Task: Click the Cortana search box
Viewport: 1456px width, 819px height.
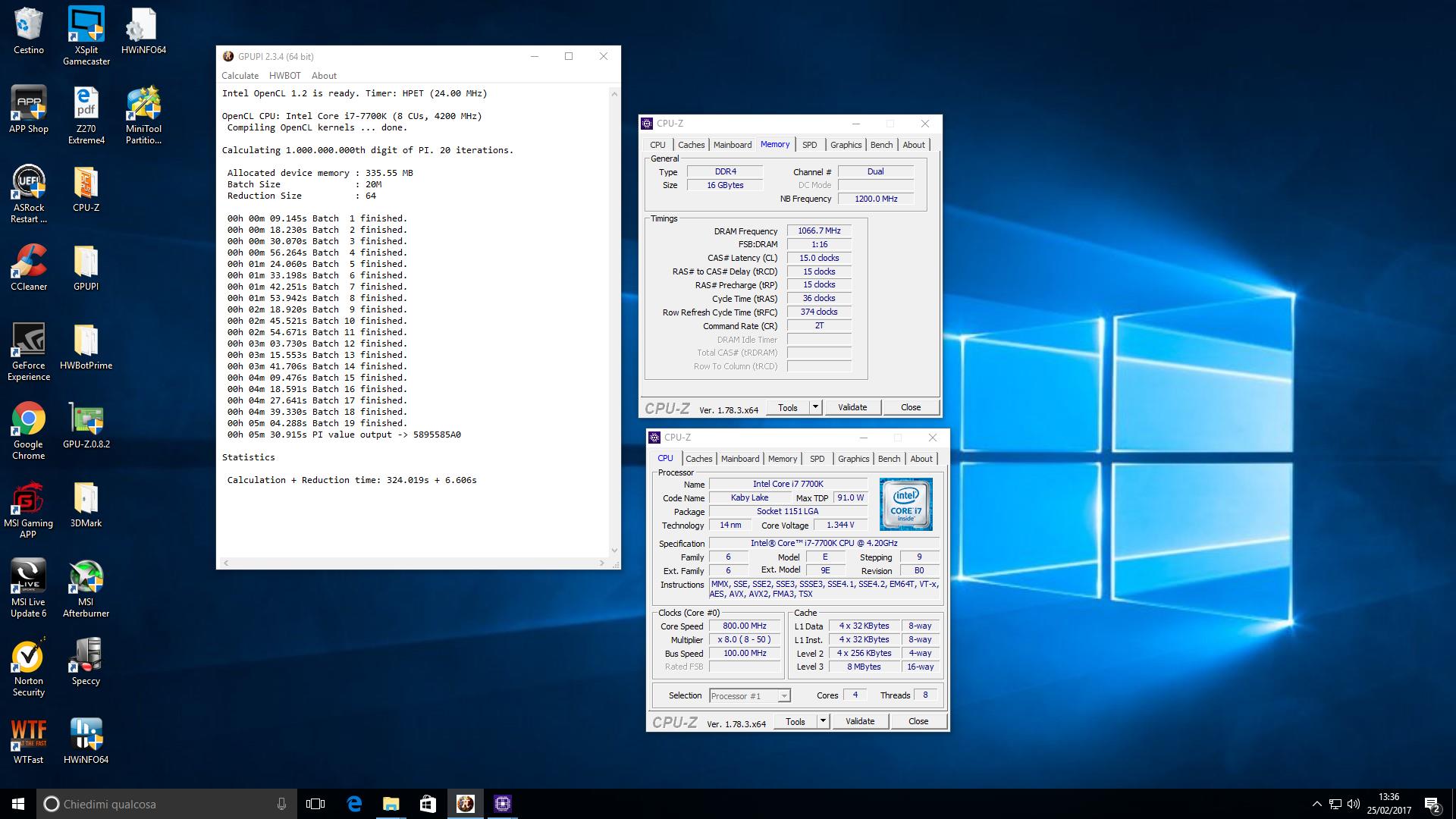Action: click(x=166, y=804)
